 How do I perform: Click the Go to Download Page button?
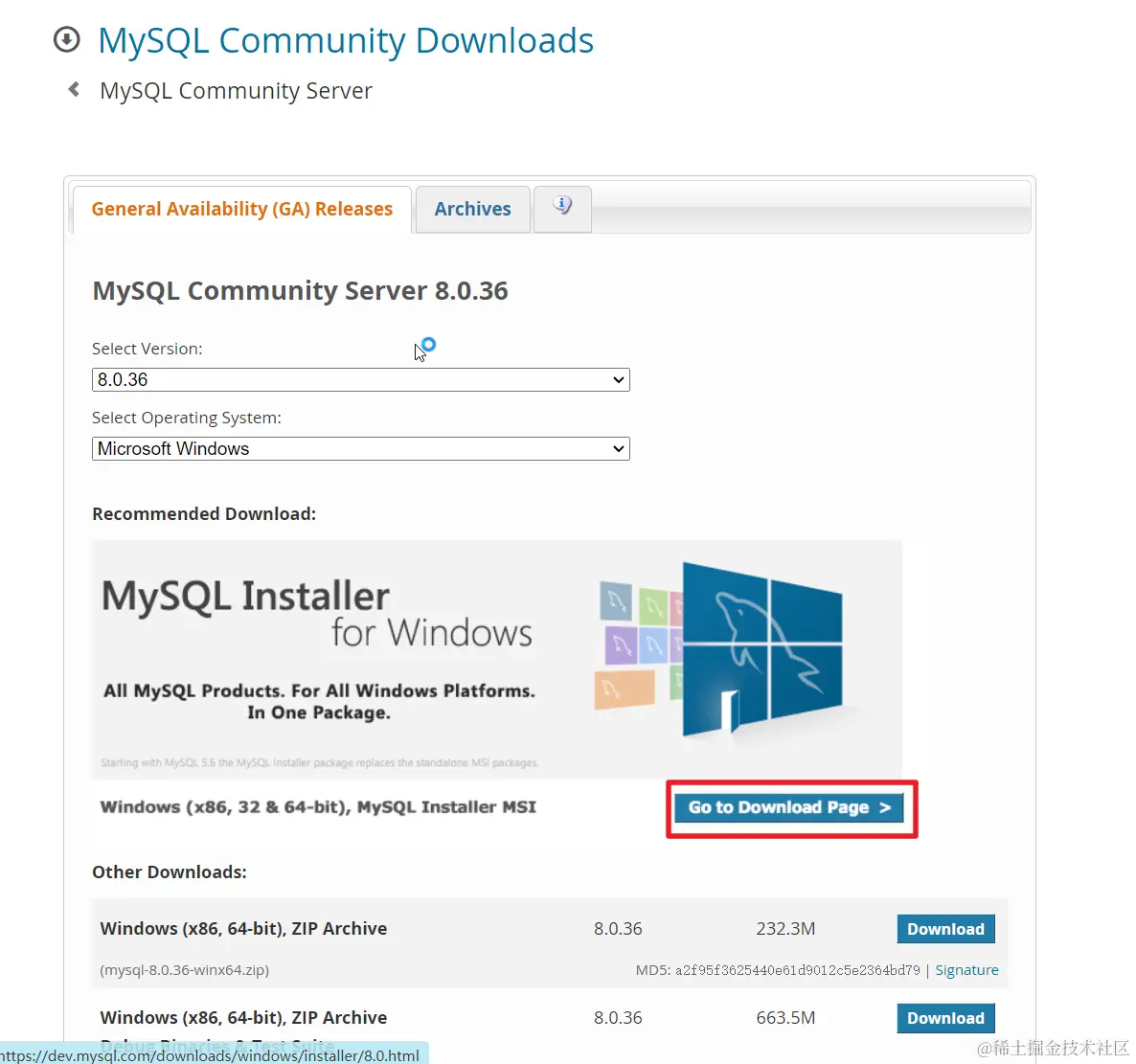[789, 807]
